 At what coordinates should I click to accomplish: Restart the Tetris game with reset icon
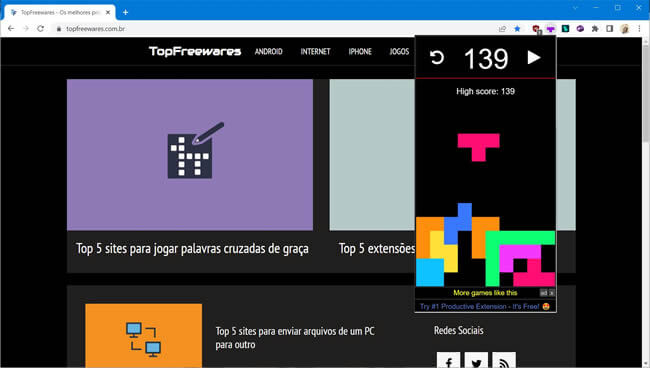(437, 57)
